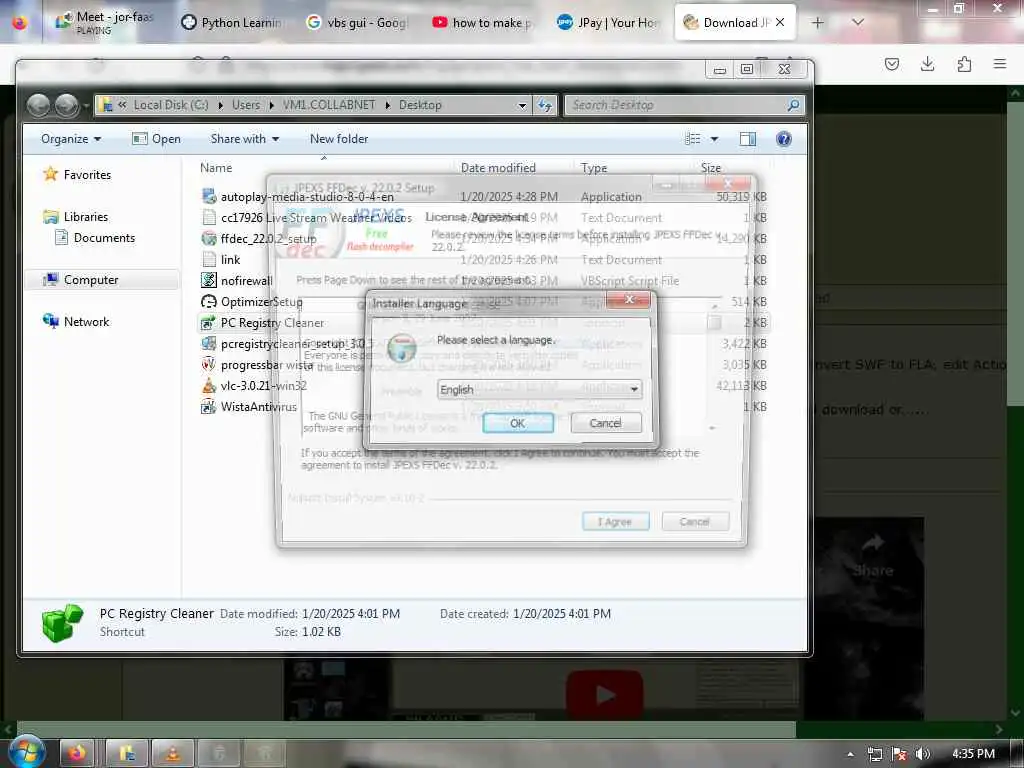Create a New folder
Image resolution: width=1024 pixels, height=768 pixels.
coord(339,138)
